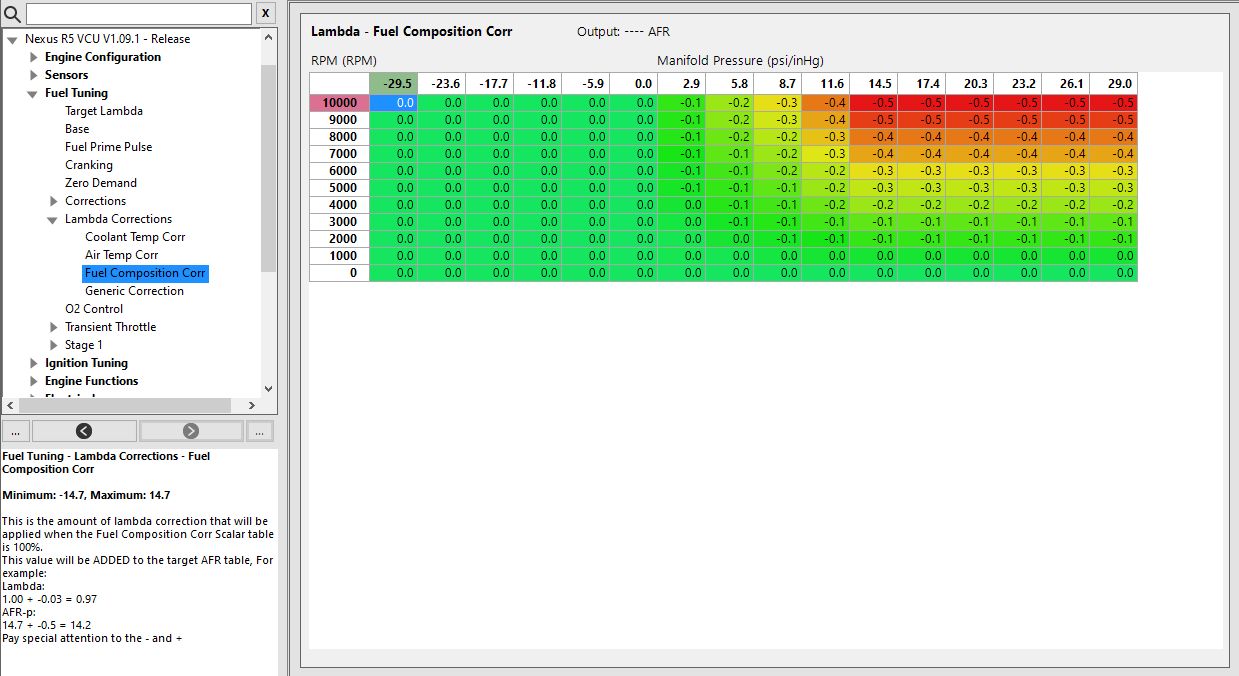Select the -23.6 pressure column header

[x=441, y=84]
